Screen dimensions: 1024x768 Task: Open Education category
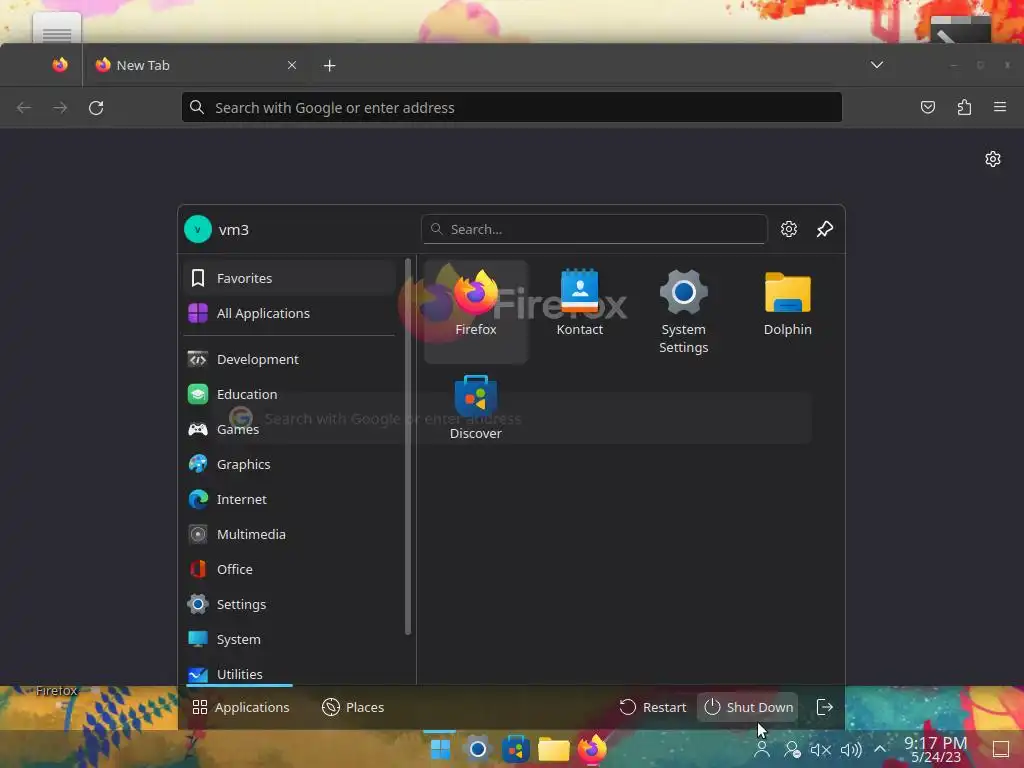click(290, 394)
